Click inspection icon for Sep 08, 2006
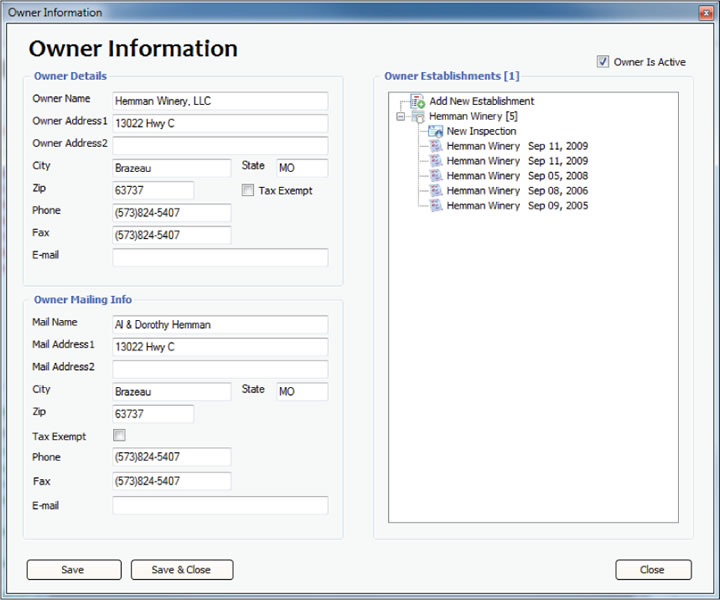Viewport: 720px width, 600px height. click(436, 191)
